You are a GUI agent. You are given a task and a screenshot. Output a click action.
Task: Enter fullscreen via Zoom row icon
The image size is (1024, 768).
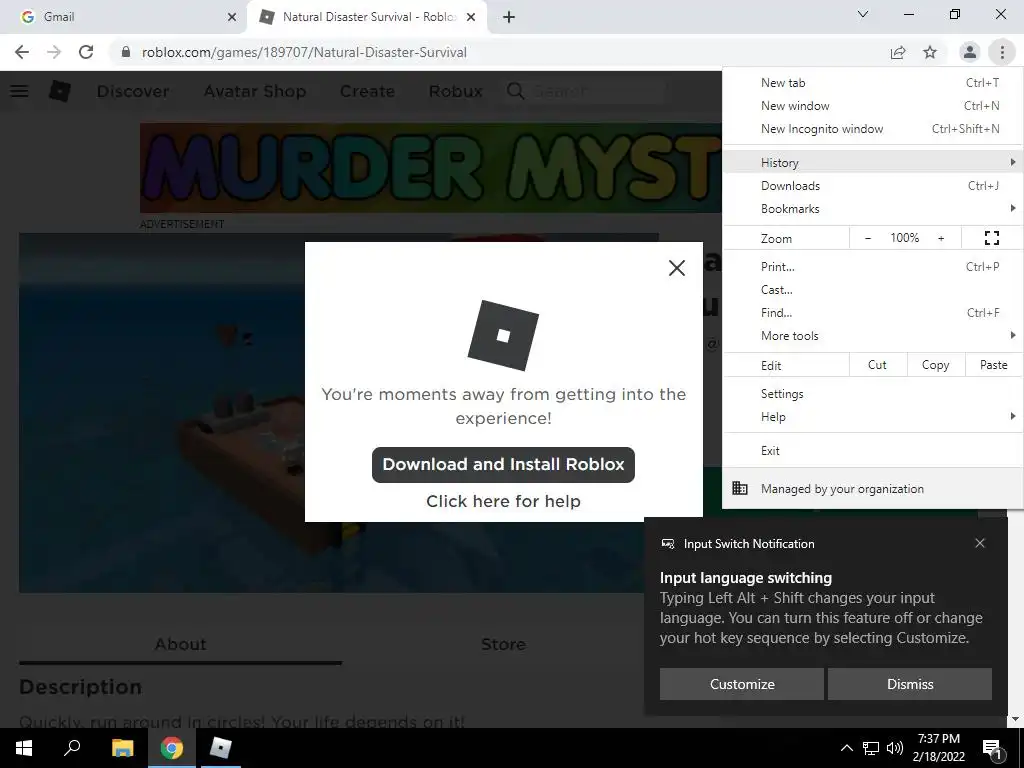click(991, 238)
